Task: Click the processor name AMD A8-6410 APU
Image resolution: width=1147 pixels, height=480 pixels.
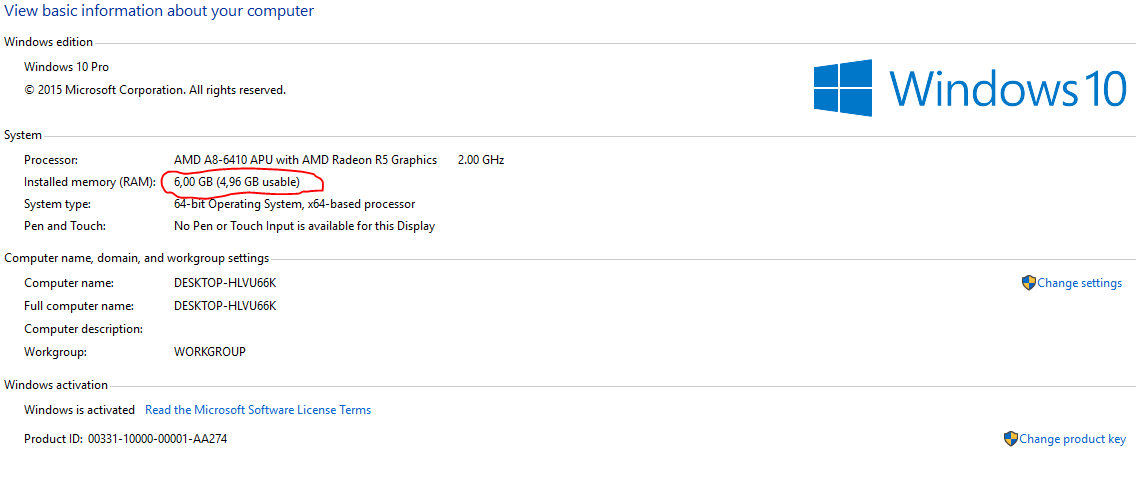Action: (x=305, y=160)
